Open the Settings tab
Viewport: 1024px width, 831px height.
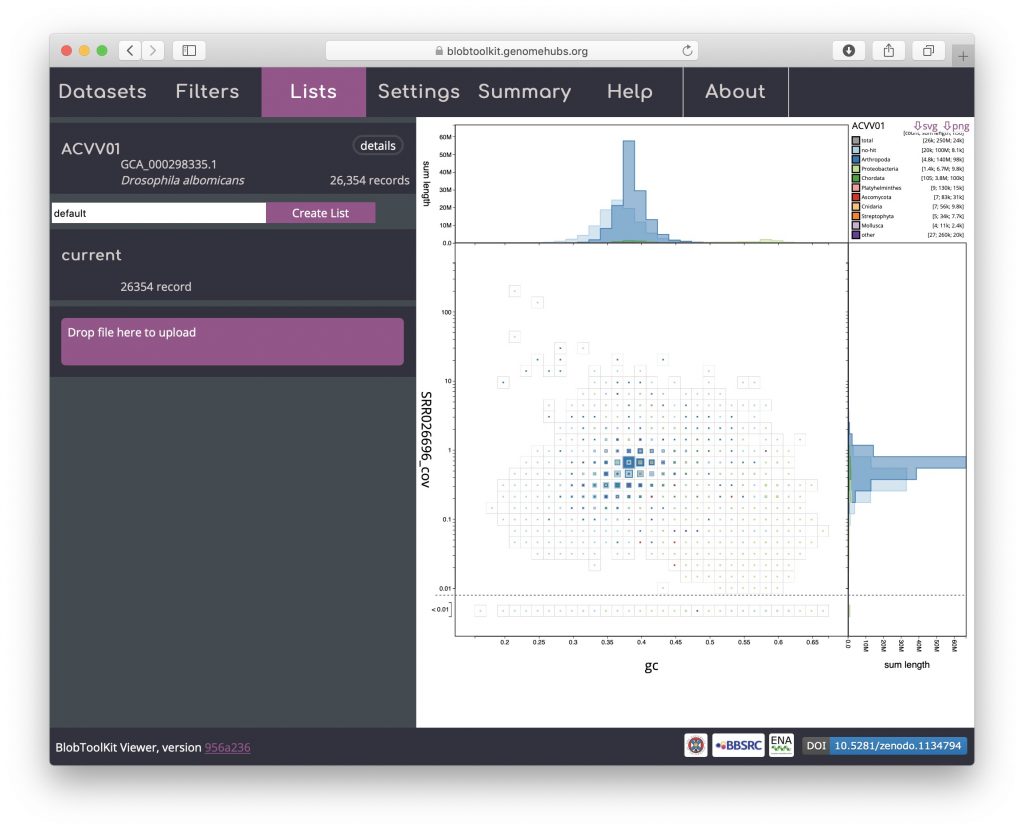pyautogui.click(x=418, y=92)
